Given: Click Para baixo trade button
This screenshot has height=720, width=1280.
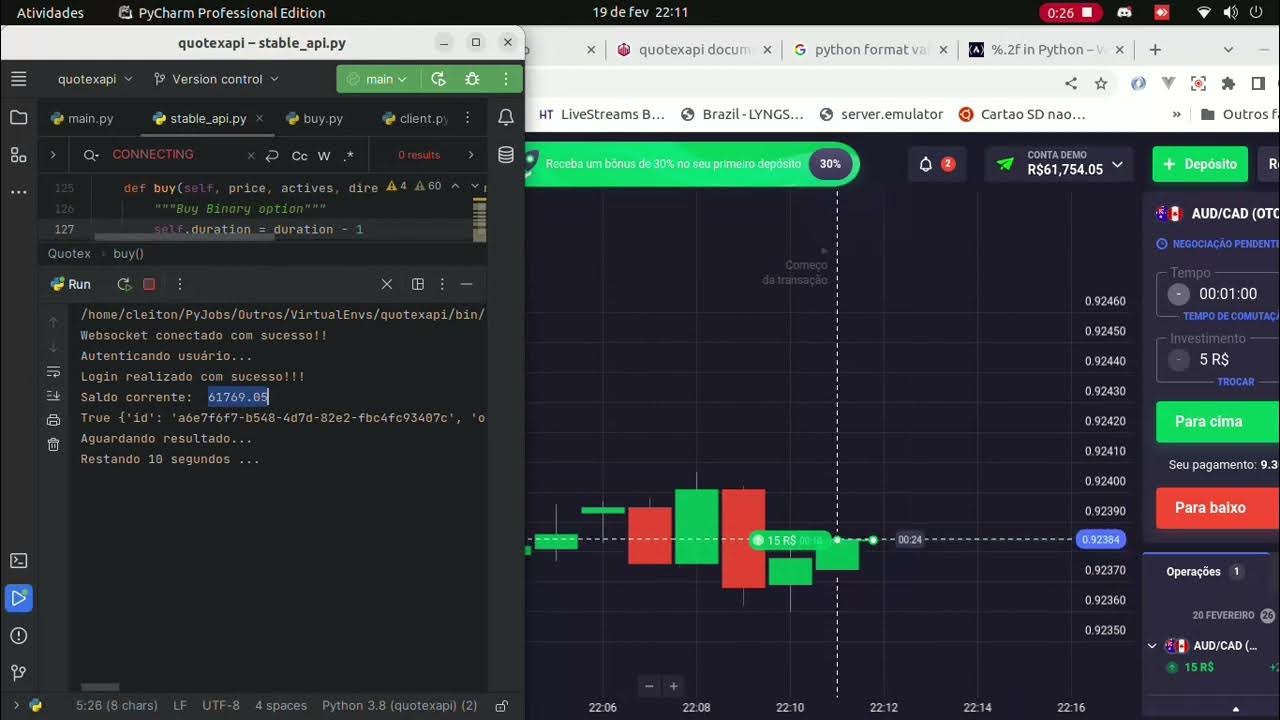Looking at the screenshot, I should (x=1218, y=507).
